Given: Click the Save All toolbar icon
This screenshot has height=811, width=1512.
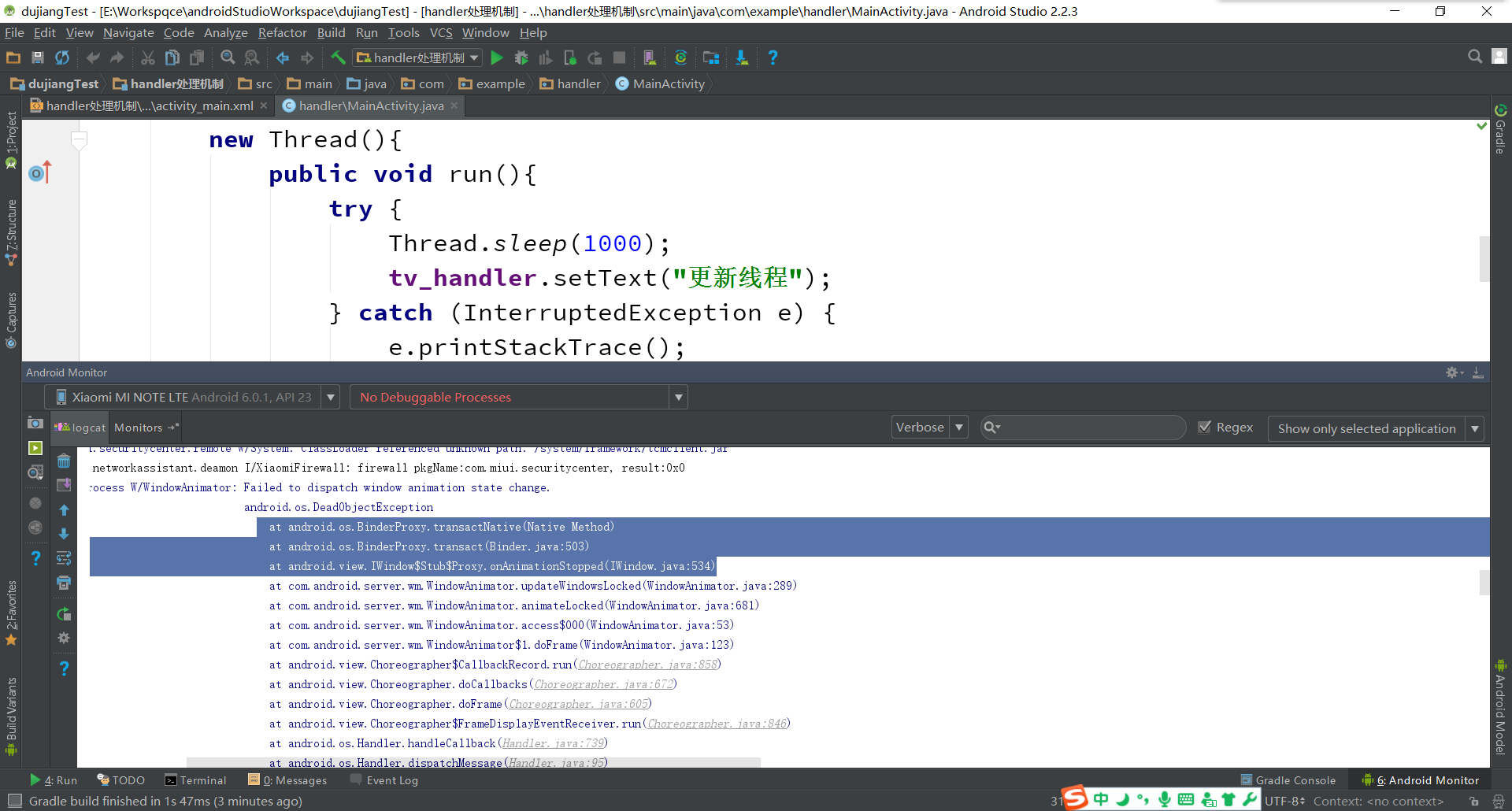Looking at the screenshot, I should [x=37, y=57].
